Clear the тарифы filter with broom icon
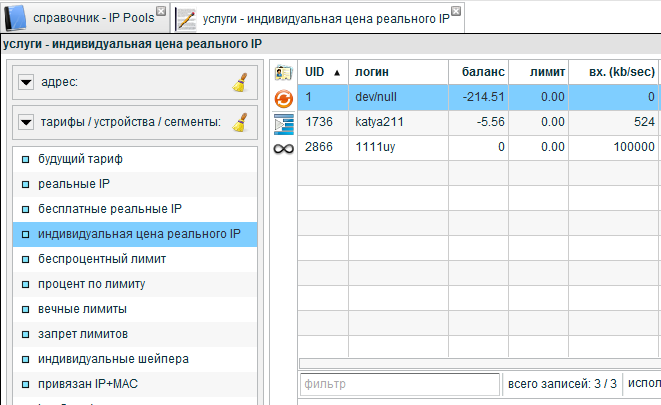This screenshot has width=661, height=405. point(238,123)
